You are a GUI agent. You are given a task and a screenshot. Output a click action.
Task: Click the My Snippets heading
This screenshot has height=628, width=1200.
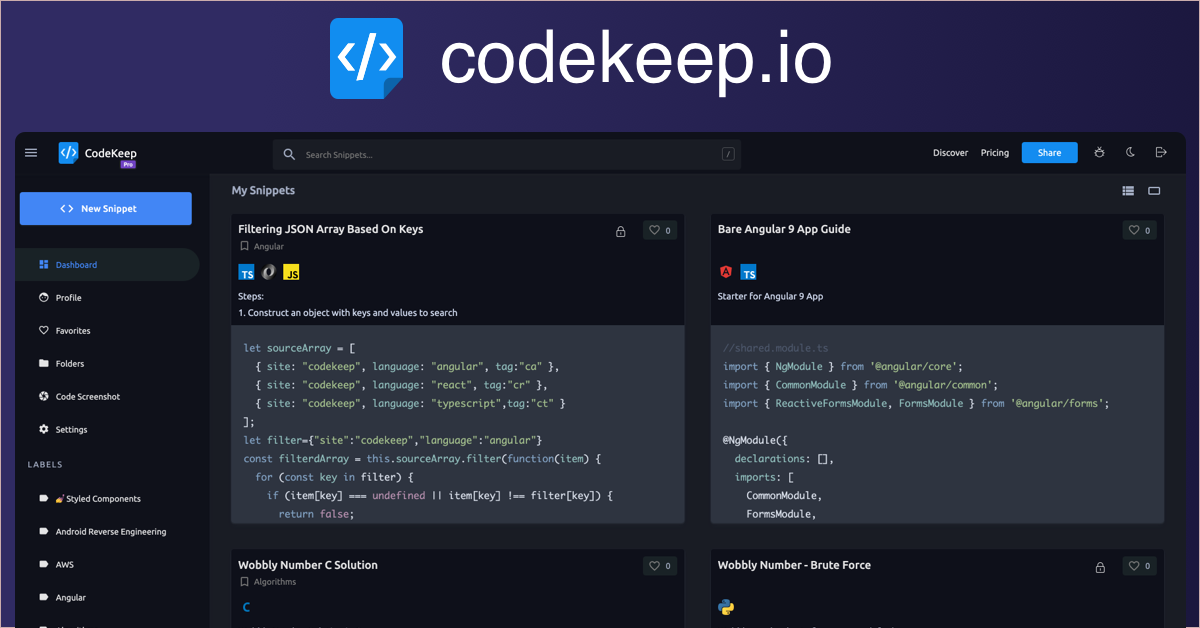(x=263, y=190)
